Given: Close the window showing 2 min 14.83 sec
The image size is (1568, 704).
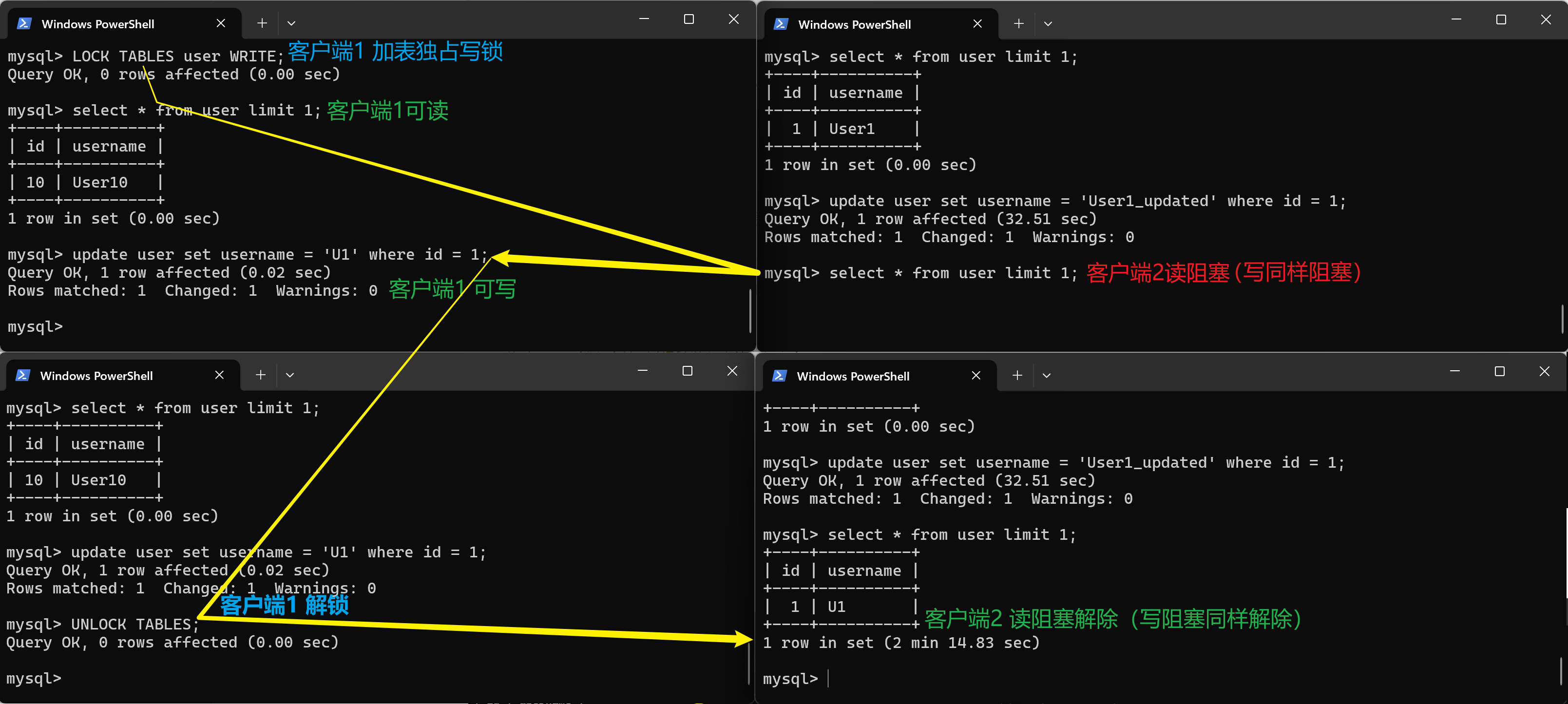Looking at the screenshot, I should click(1544, 372).
